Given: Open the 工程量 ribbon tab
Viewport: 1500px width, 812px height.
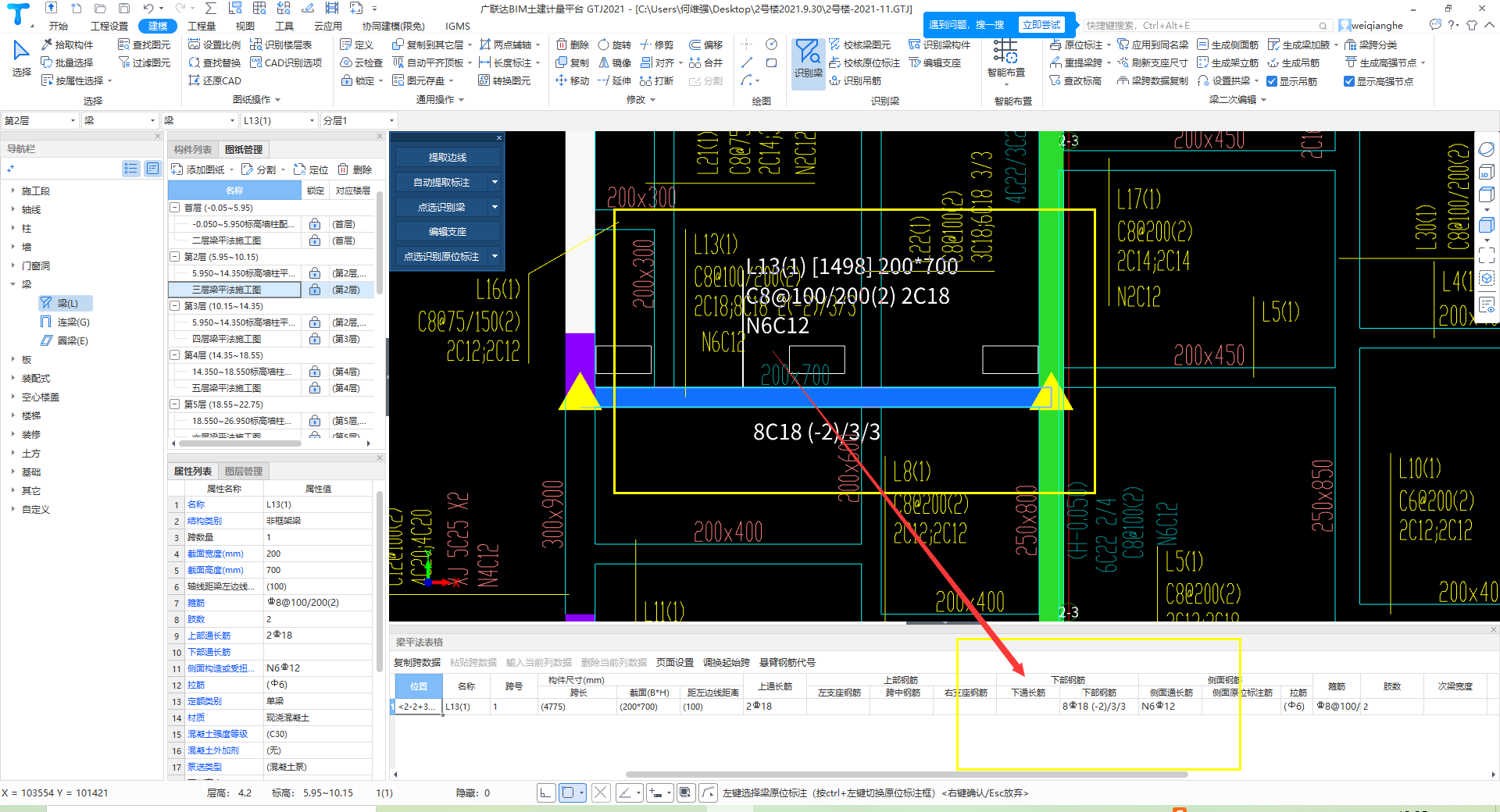Looking at the screenshot, I should (202, 26).
